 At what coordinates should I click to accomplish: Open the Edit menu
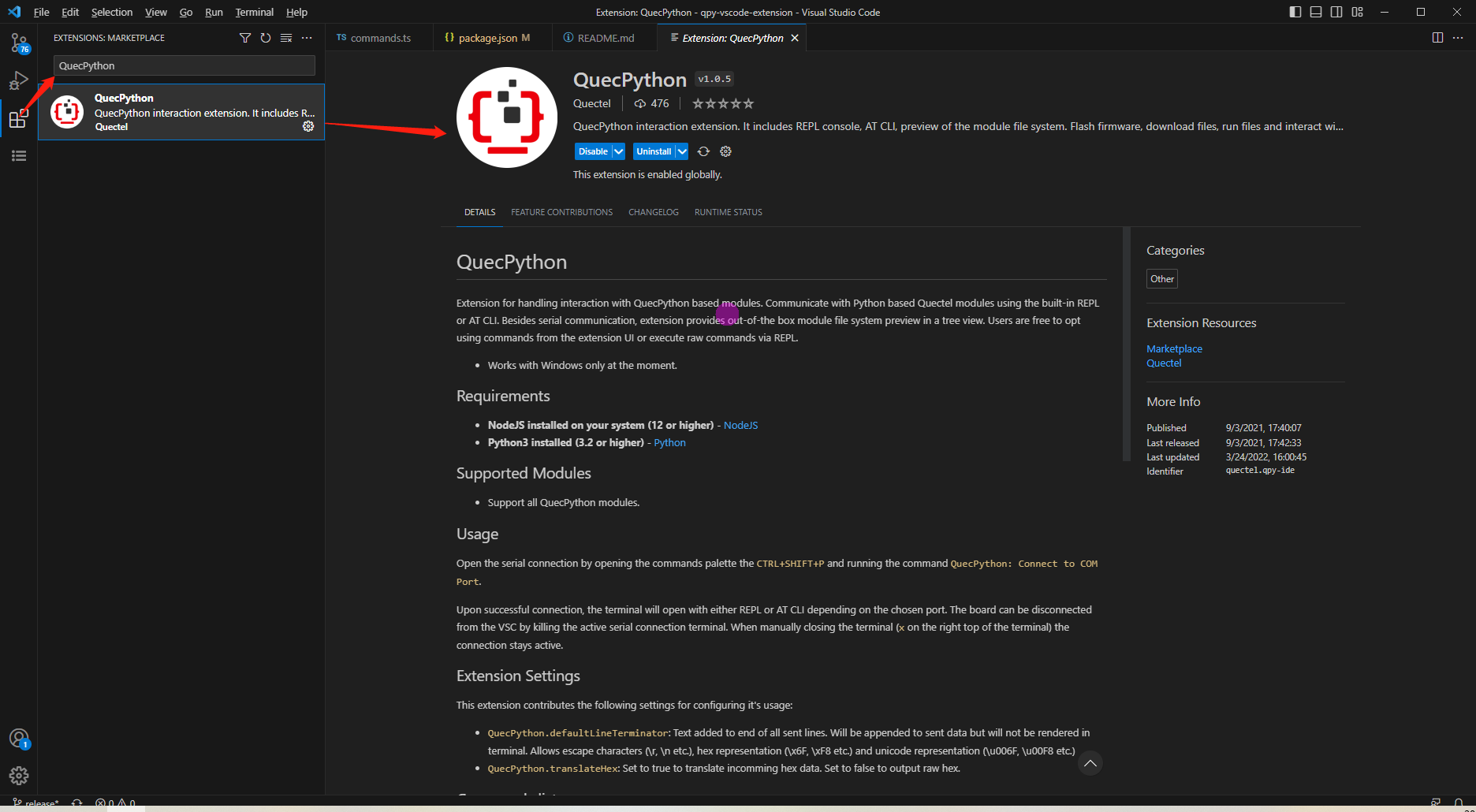pos(70,12)
